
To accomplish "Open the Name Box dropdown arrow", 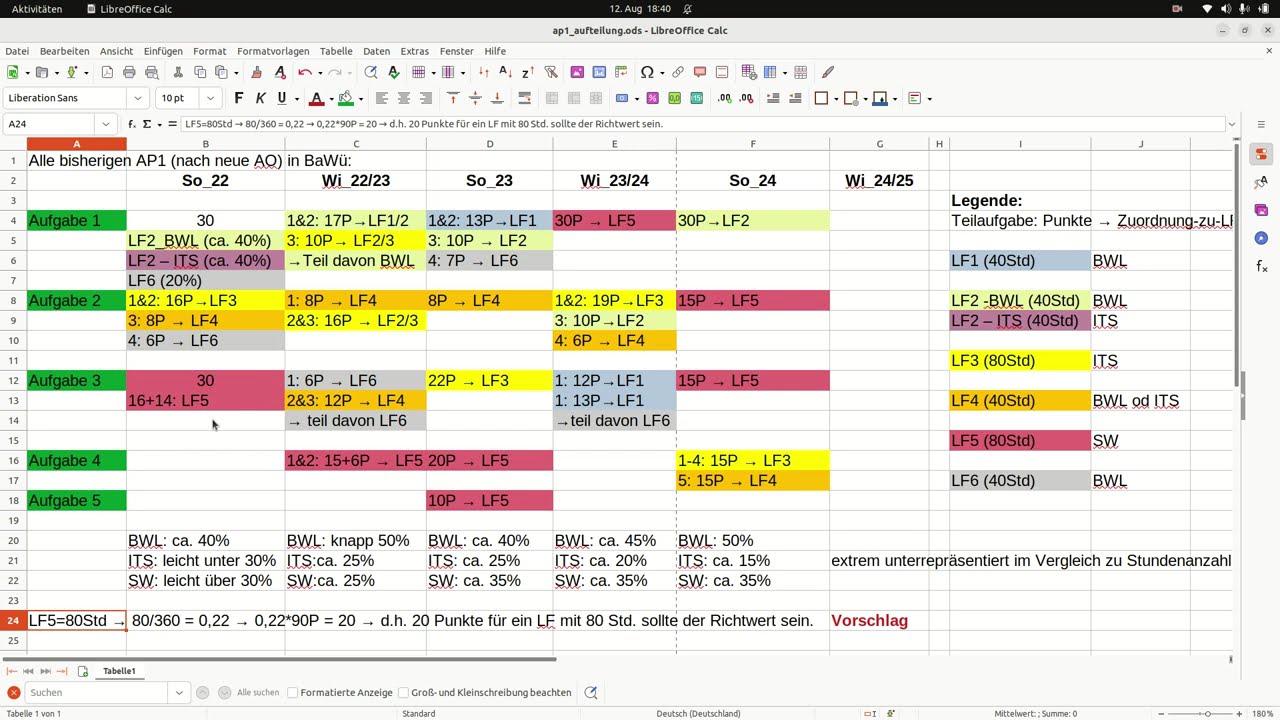I will point(106,124).
